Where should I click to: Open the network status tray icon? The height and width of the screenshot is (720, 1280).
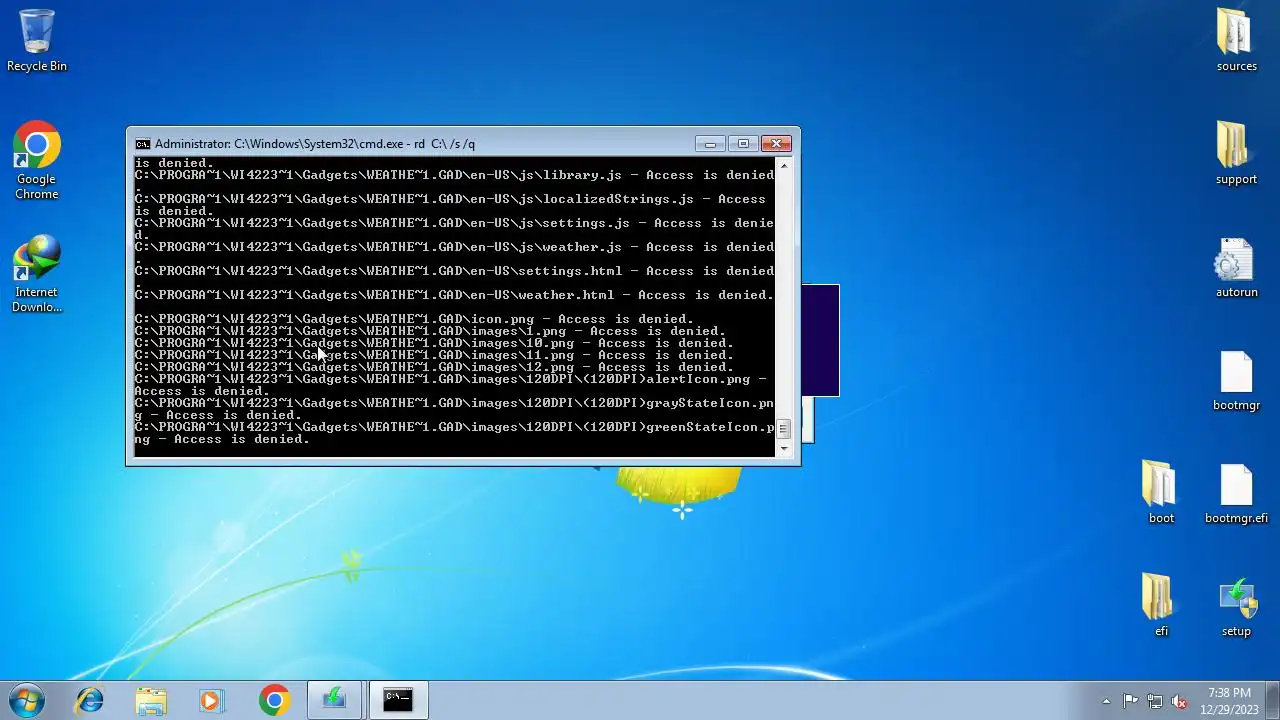tap(1155, 701)
